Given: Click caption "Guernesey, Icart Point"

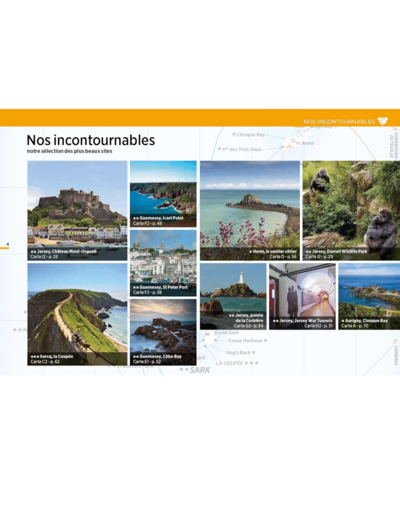Looking at the screenshot, I should (158, 218).
